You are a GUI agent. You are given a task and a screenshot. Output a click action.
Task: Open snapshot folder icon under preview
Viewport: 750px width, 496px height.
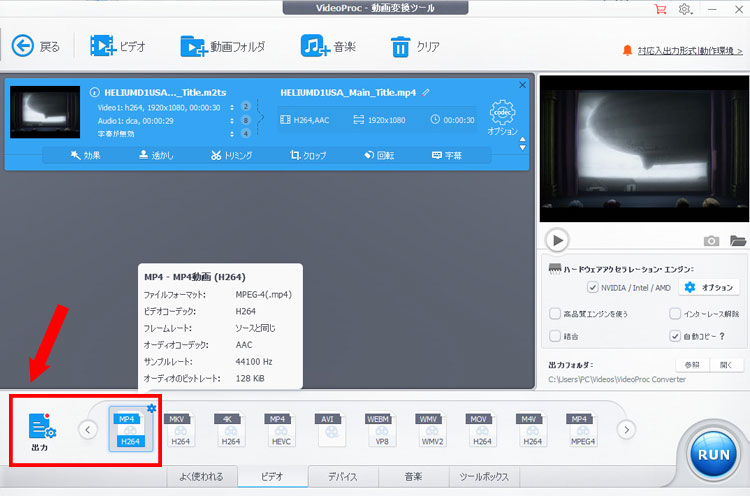click(738, 241)
